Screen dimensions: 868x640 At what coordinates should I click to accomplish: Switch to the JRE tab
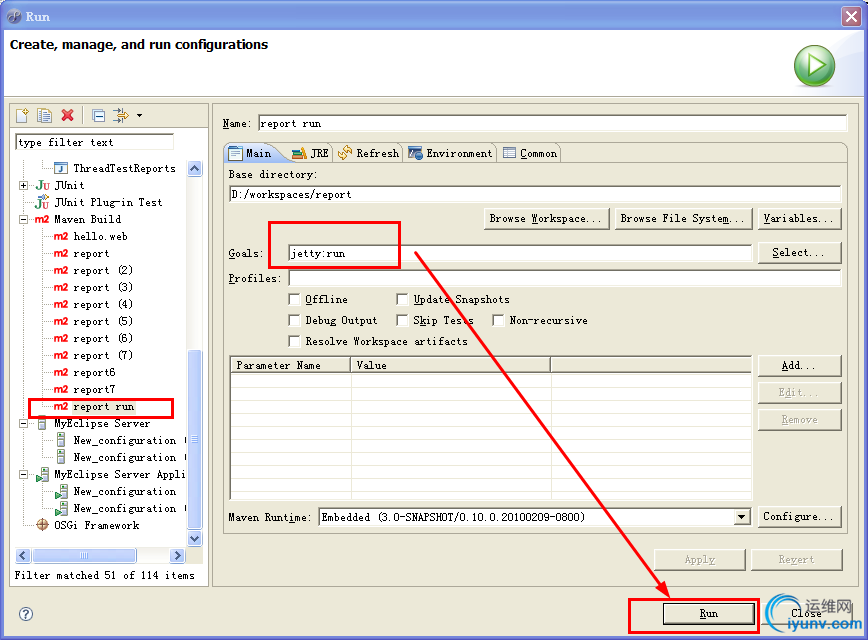[x=311, y=153]
